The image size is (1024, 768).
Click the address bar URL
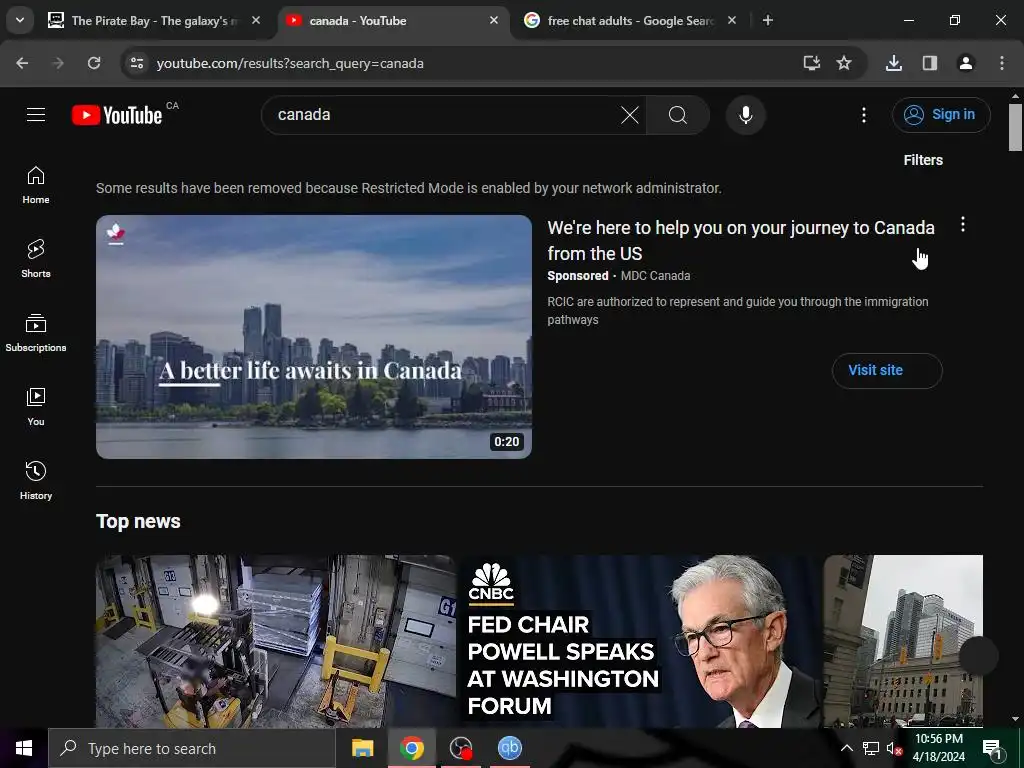290,63
